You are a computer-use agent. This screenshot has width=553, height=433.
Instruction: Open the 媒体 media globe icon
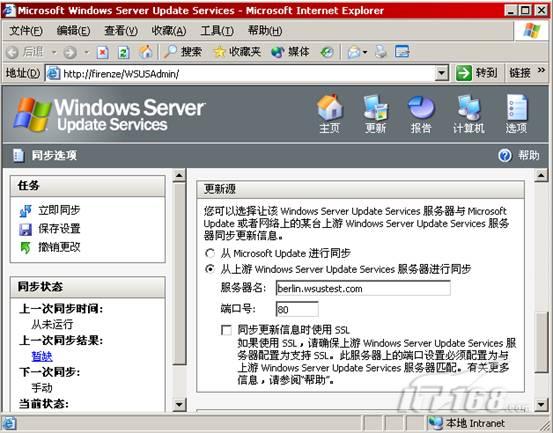coord(278,53)
